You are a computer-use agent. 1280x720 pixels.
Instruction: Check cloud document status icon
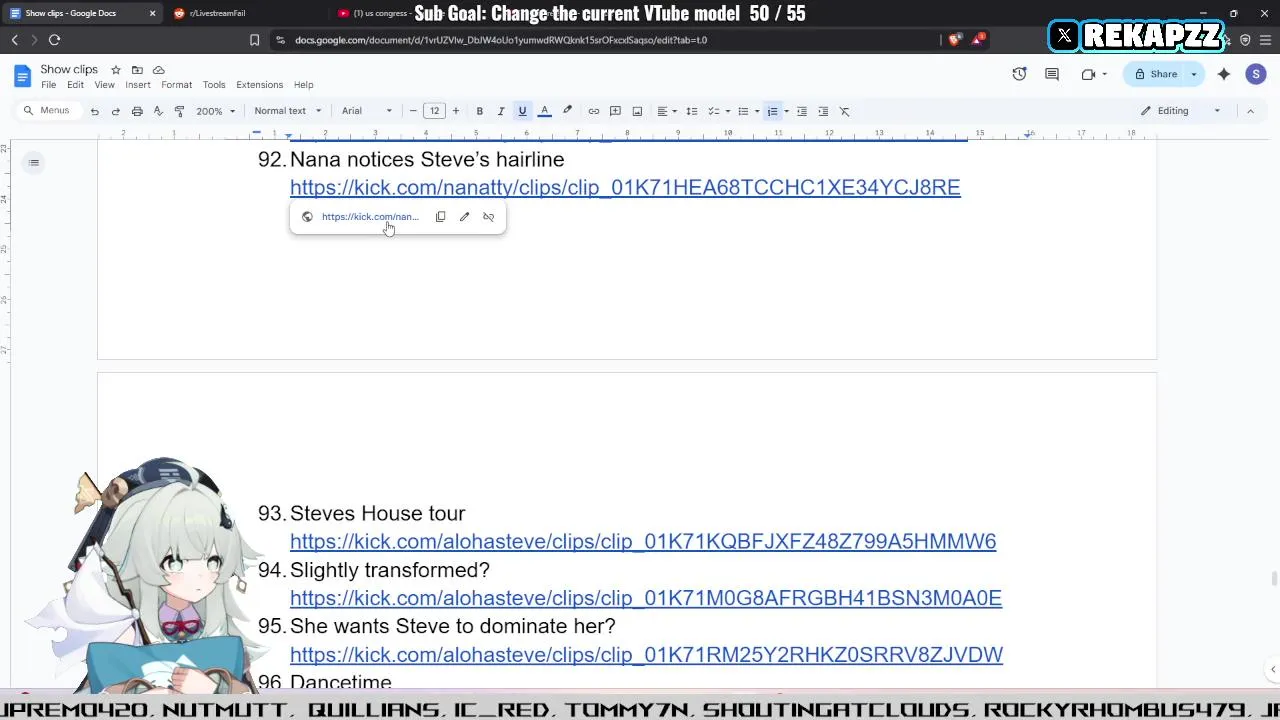(158, 70)
